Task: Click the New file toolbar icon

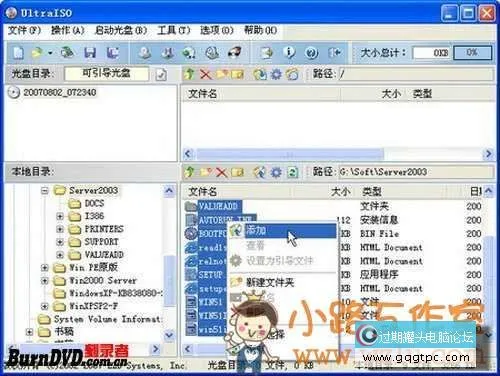Action: tap(18, 53)
